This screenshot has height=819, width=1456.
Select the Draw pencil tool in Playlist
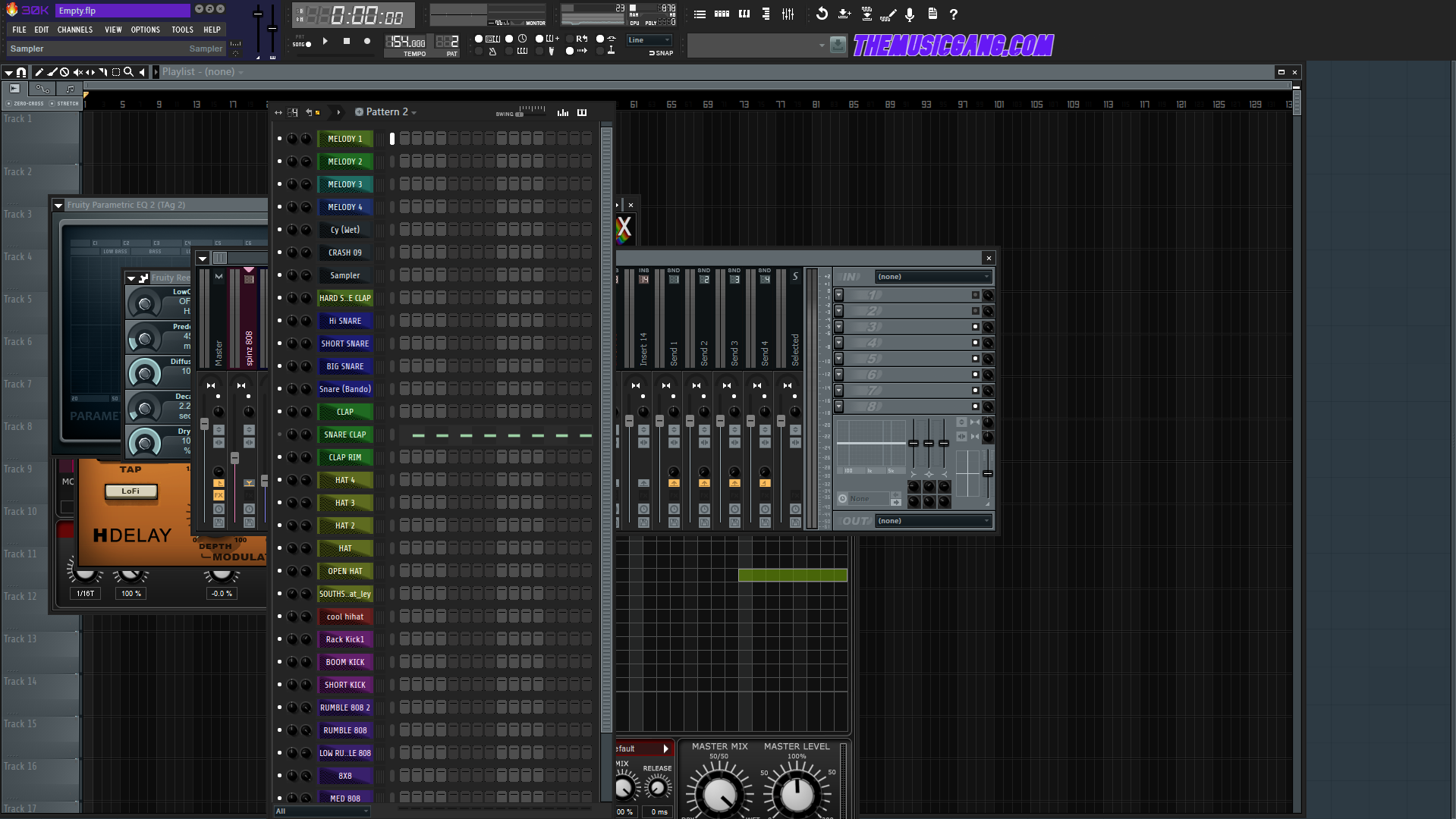click(x=39, y=72)
